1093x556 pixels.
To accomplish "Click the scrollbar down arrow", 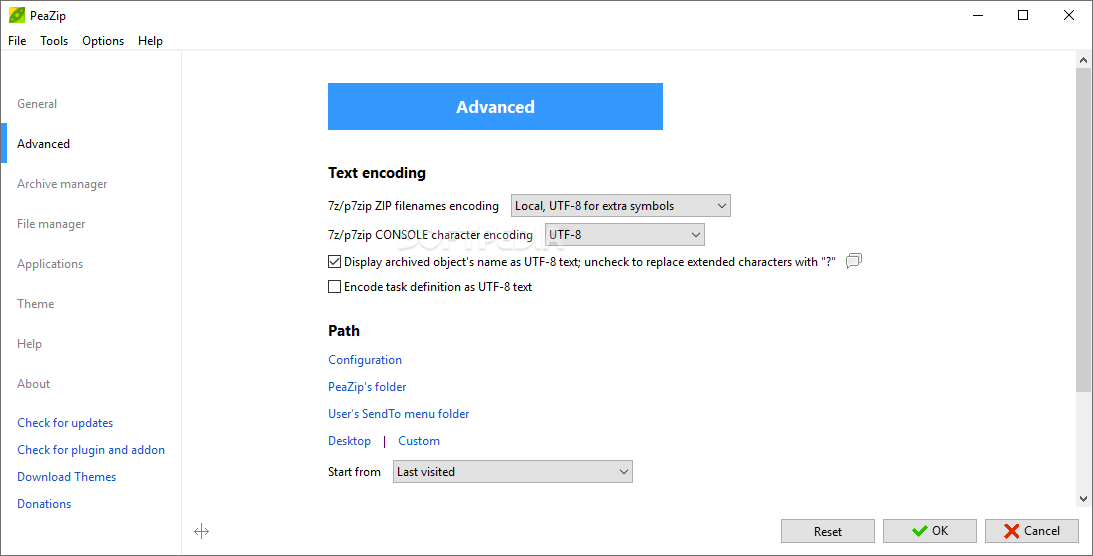I will pos(1083,499).
